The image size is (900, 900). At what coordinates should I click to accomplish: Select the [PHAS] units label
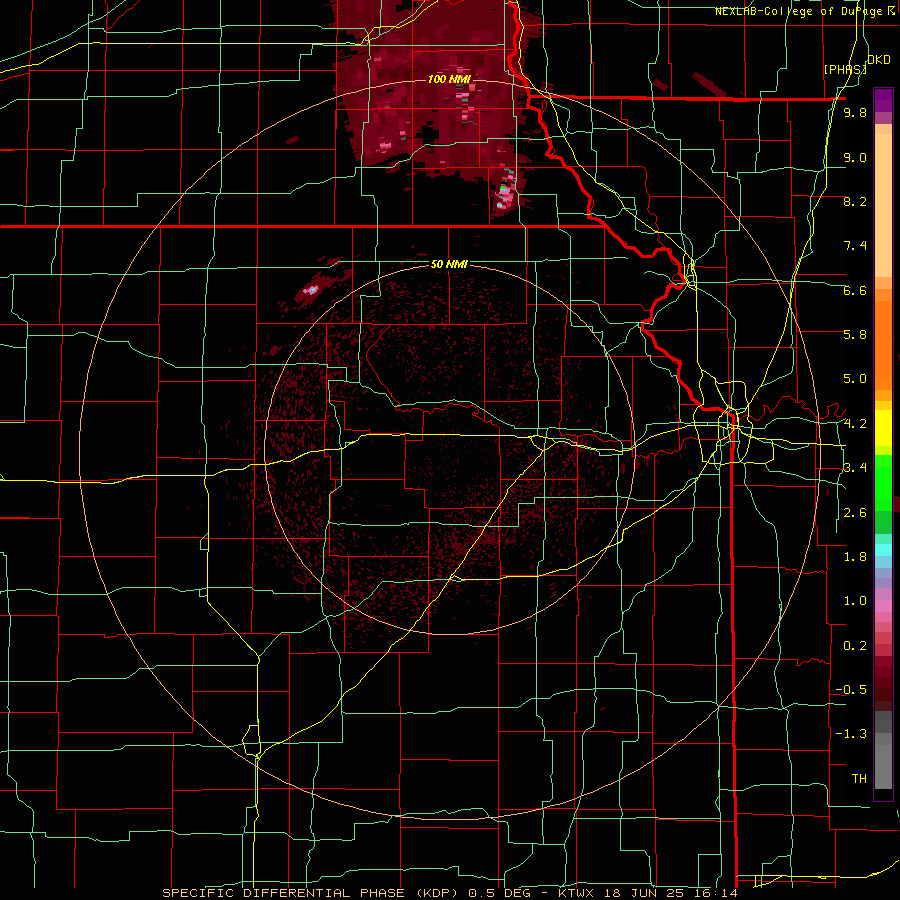click(845, 70)
